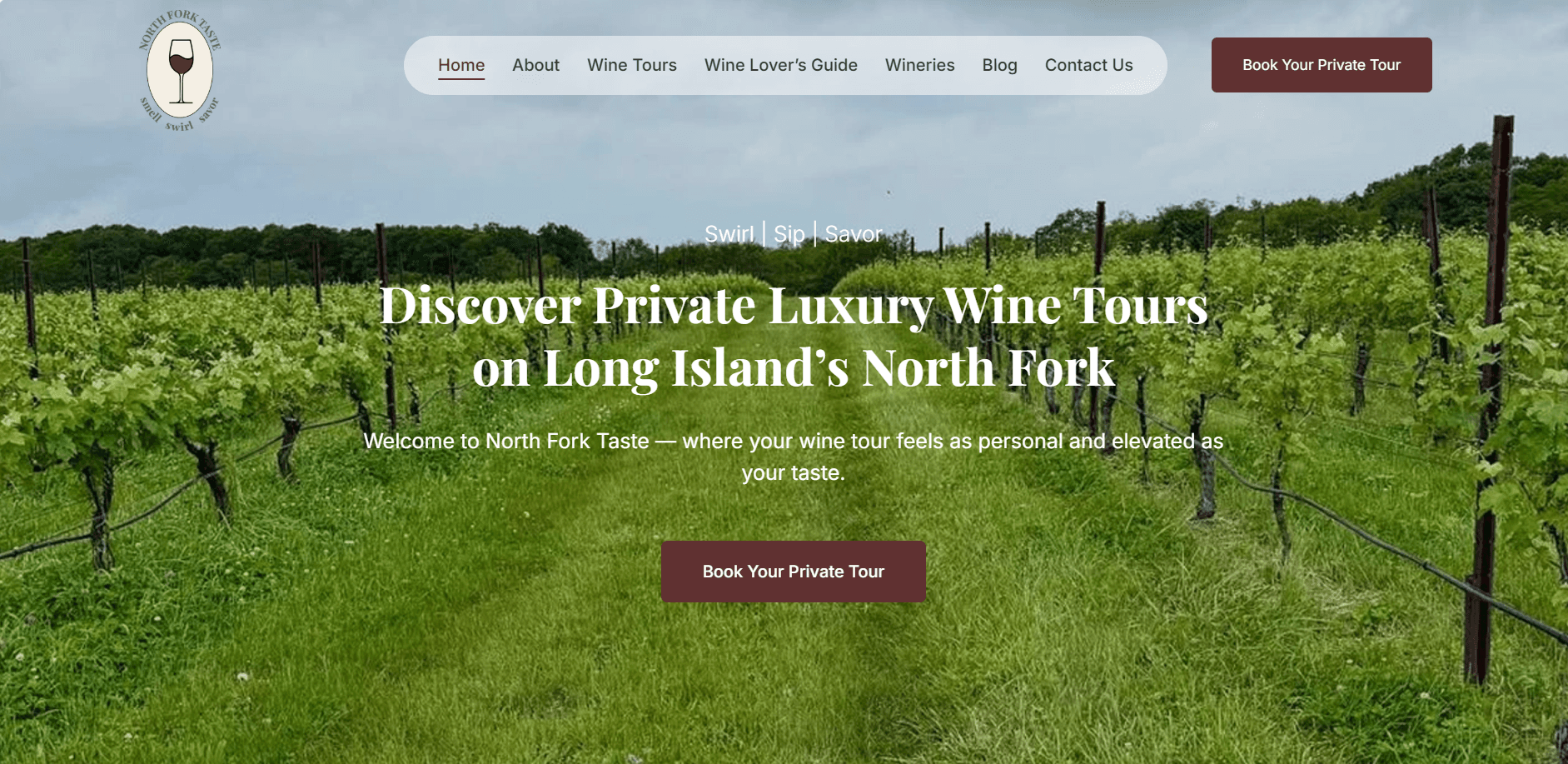Open the Blog link
This screenshot has height=764, width=1568.
tap(999, 65)
